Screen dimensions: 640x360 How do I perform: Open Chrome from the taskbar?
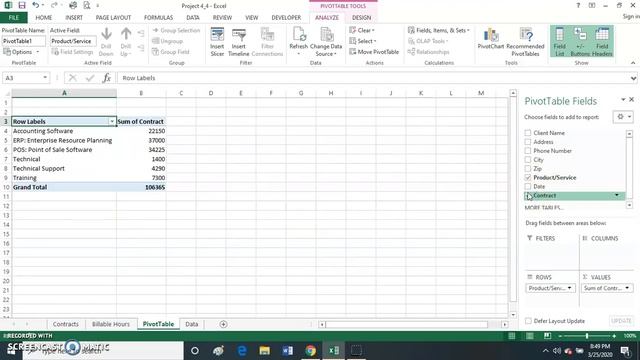(311, 351)
